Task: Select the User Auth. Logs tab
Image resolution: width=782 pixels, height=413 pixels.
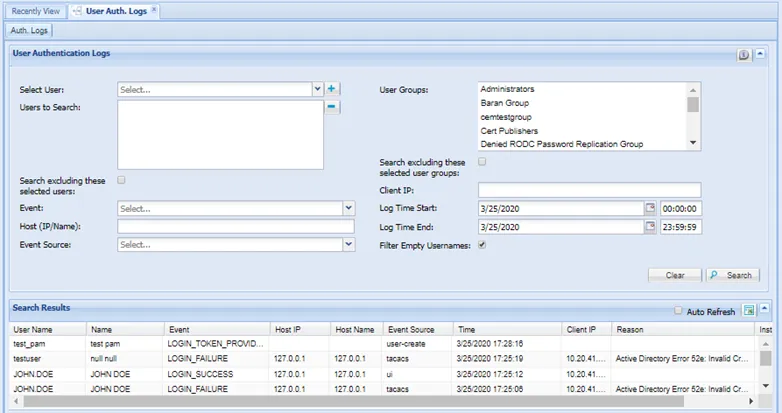Action: tap(116, 11)
